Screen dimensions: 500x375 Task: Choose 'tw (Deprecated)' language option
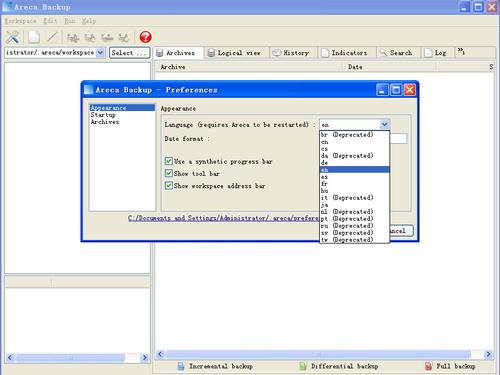pyautogui.click(x=354, y=240)
